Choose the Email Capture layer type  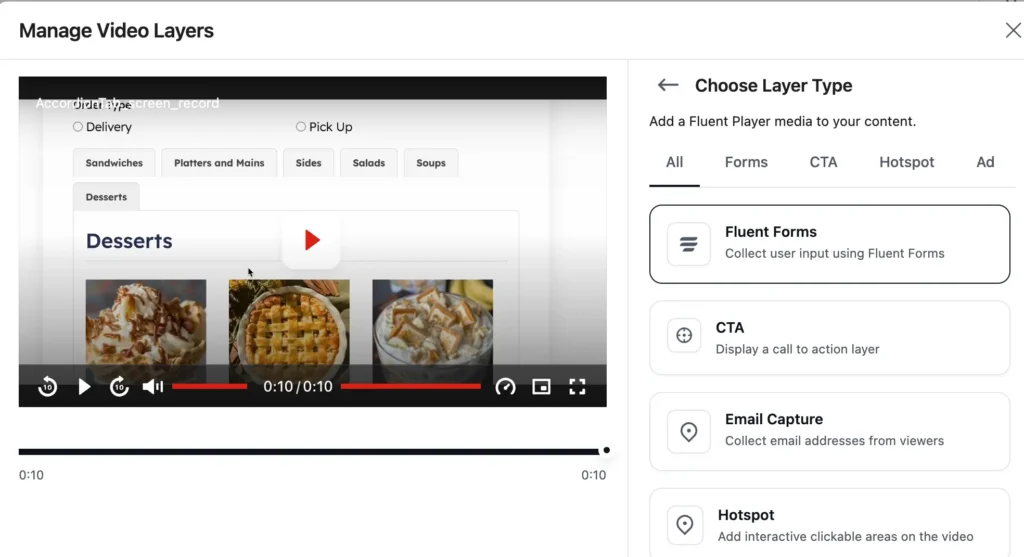pos(829,431)
